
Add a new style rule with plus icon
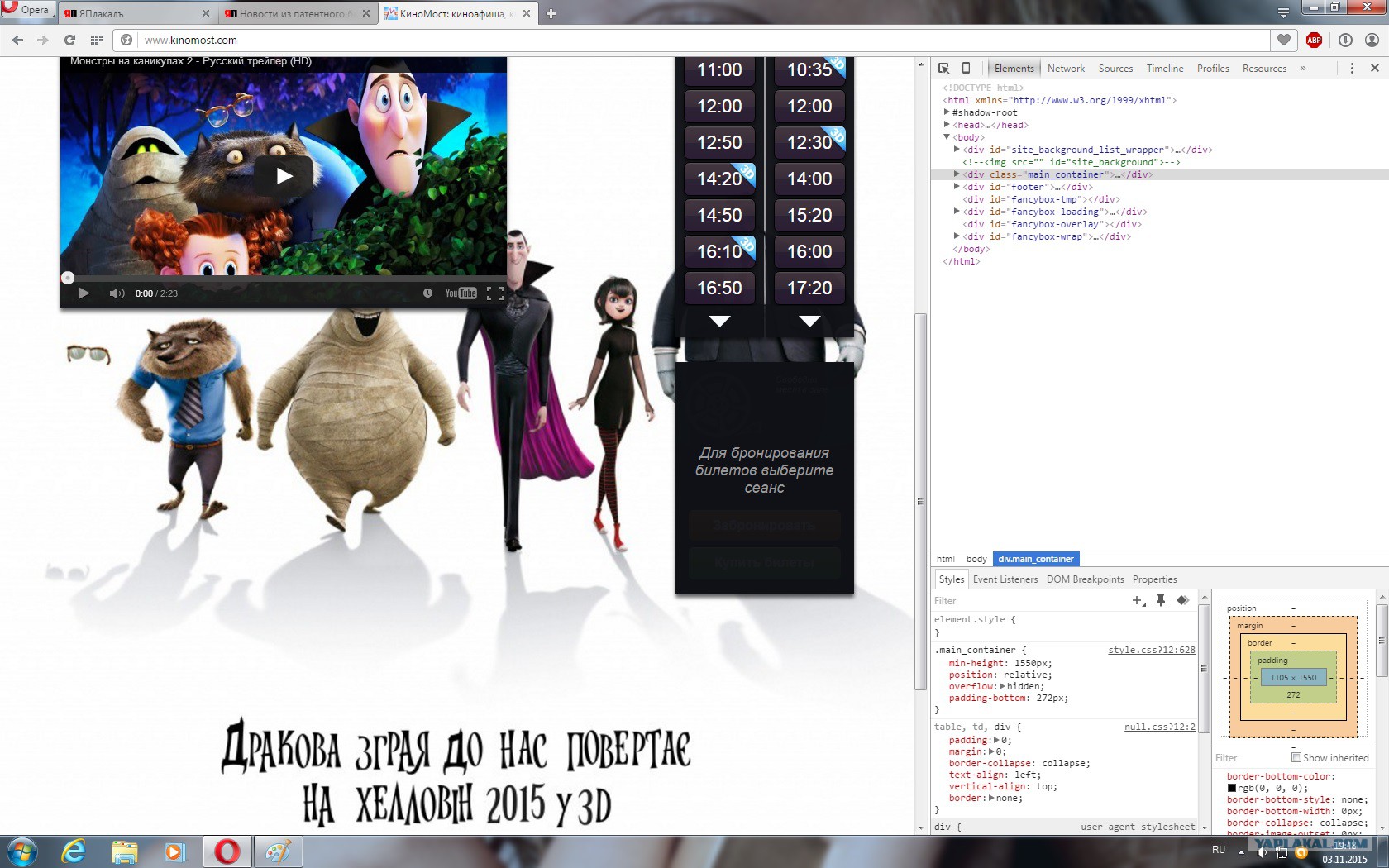1138,601
